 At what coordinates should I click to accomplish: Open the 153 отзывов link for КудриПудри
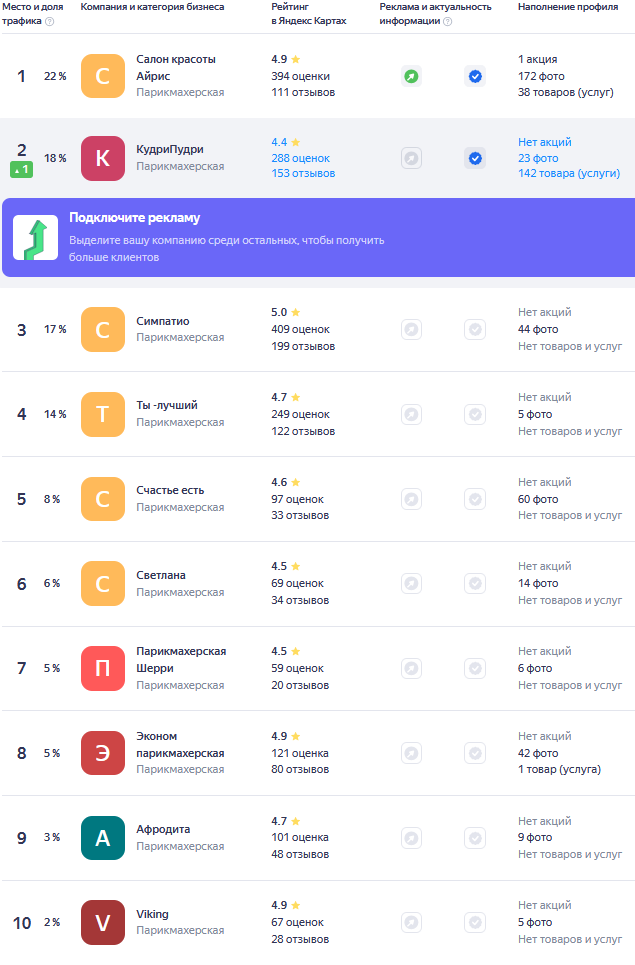303,174
